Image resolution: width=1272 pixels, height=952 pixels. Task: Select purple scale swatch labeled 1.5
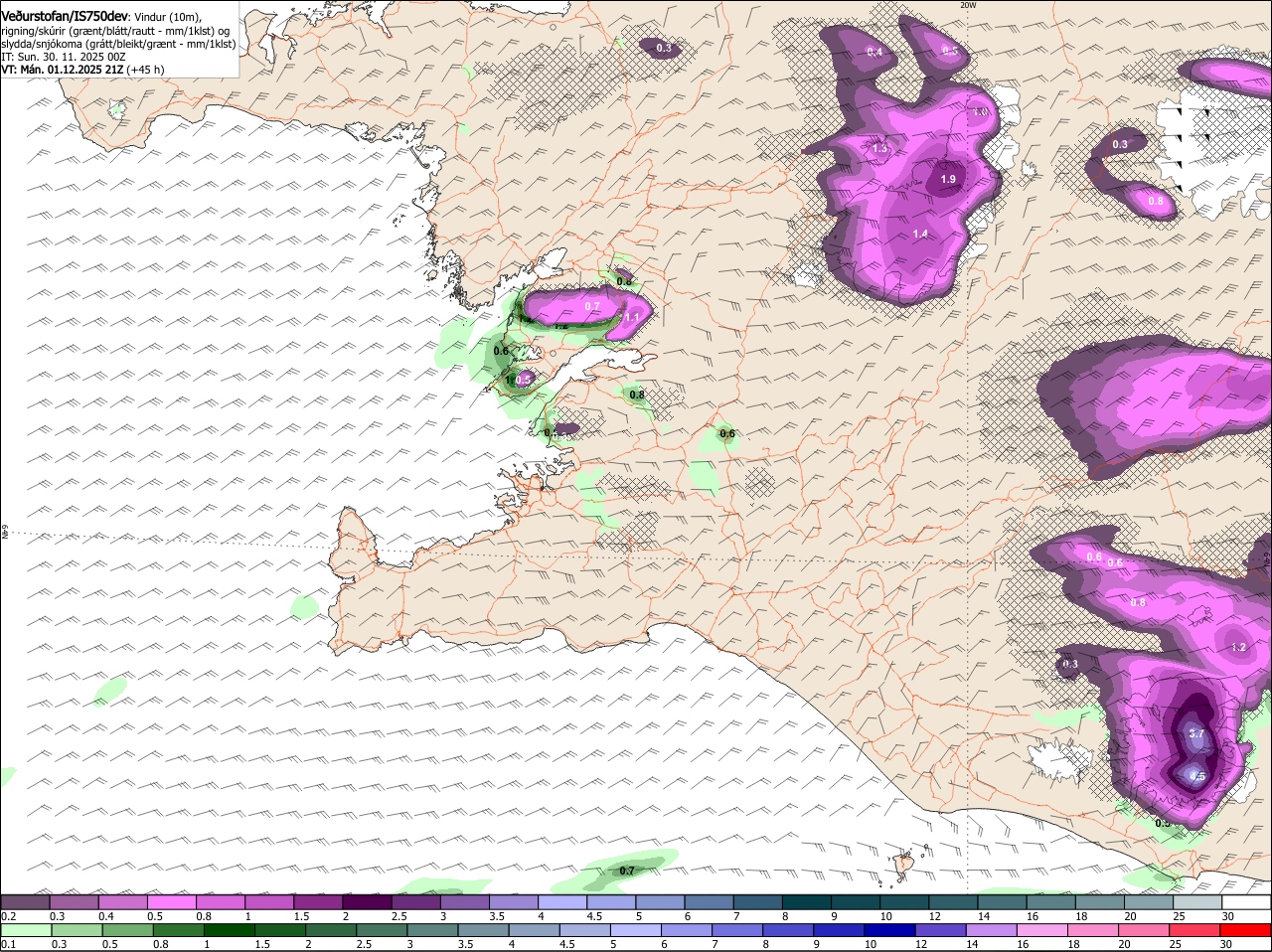pos(318,901)
